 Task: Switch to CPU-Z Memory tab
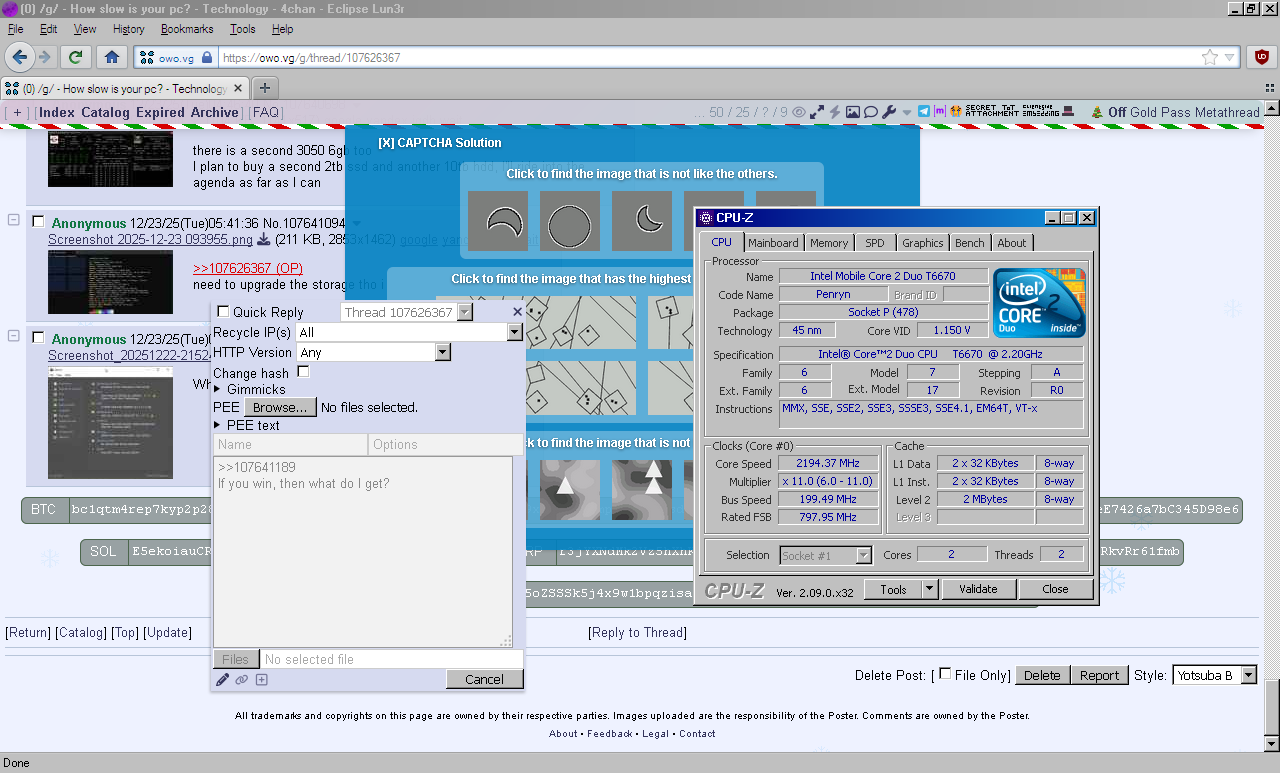point(829,242)
